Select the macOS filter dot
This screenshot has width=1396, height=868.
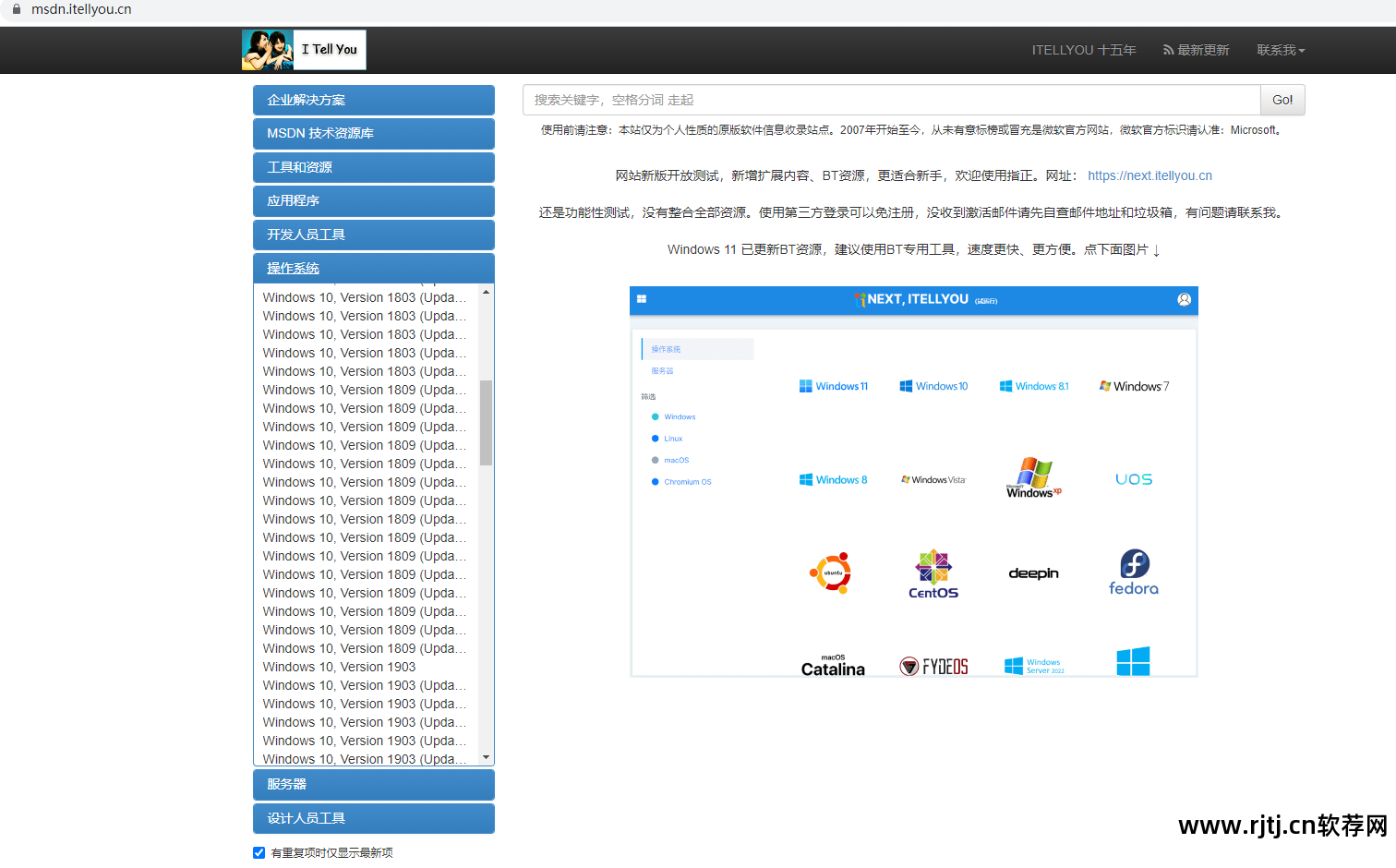point(656,460)
